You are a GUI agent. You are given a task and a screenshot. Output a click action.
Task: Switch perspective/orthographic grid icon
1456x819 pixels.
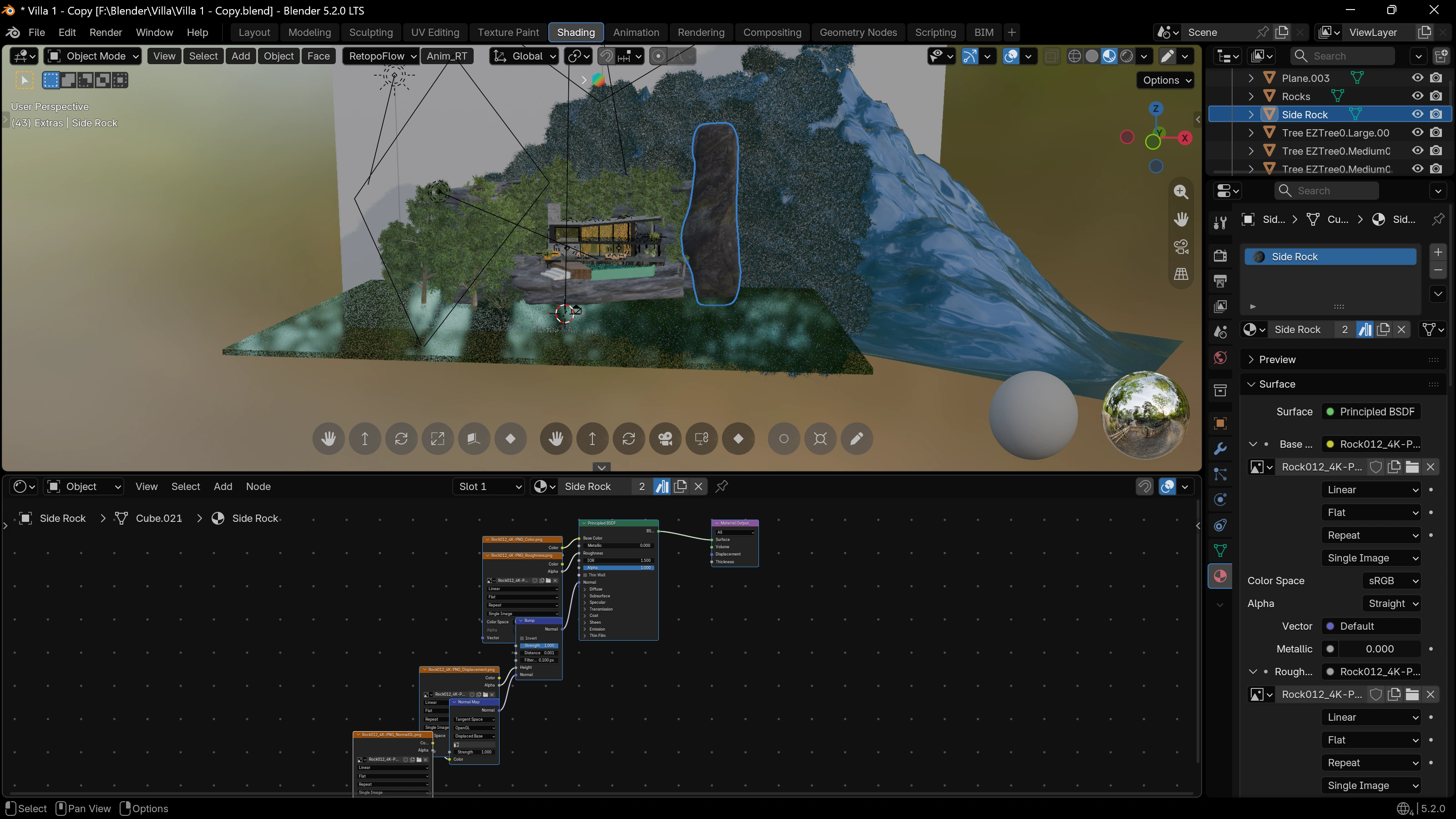coord(1181,274)
